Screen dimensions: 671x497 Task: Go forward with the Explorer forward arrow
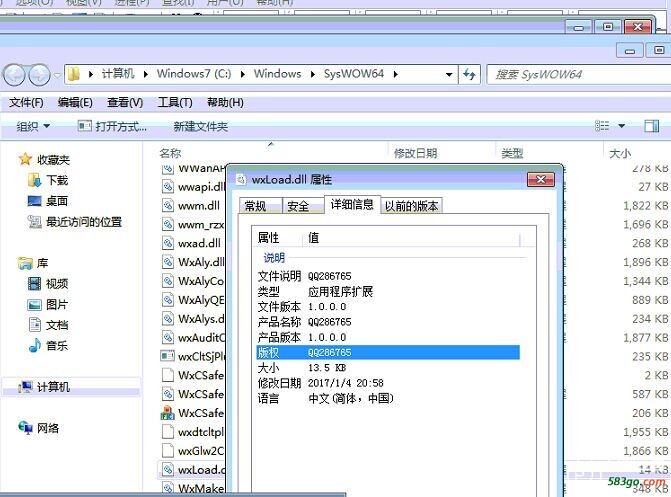(x=39, y=75)
